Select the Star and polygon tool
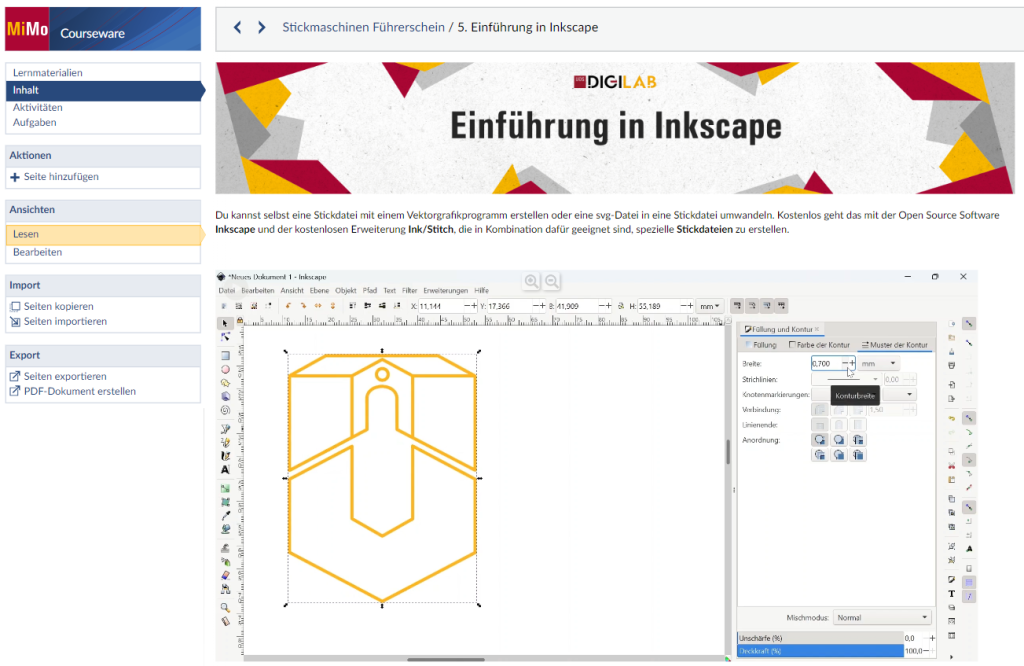1024x666 pixels. [225, 383]
